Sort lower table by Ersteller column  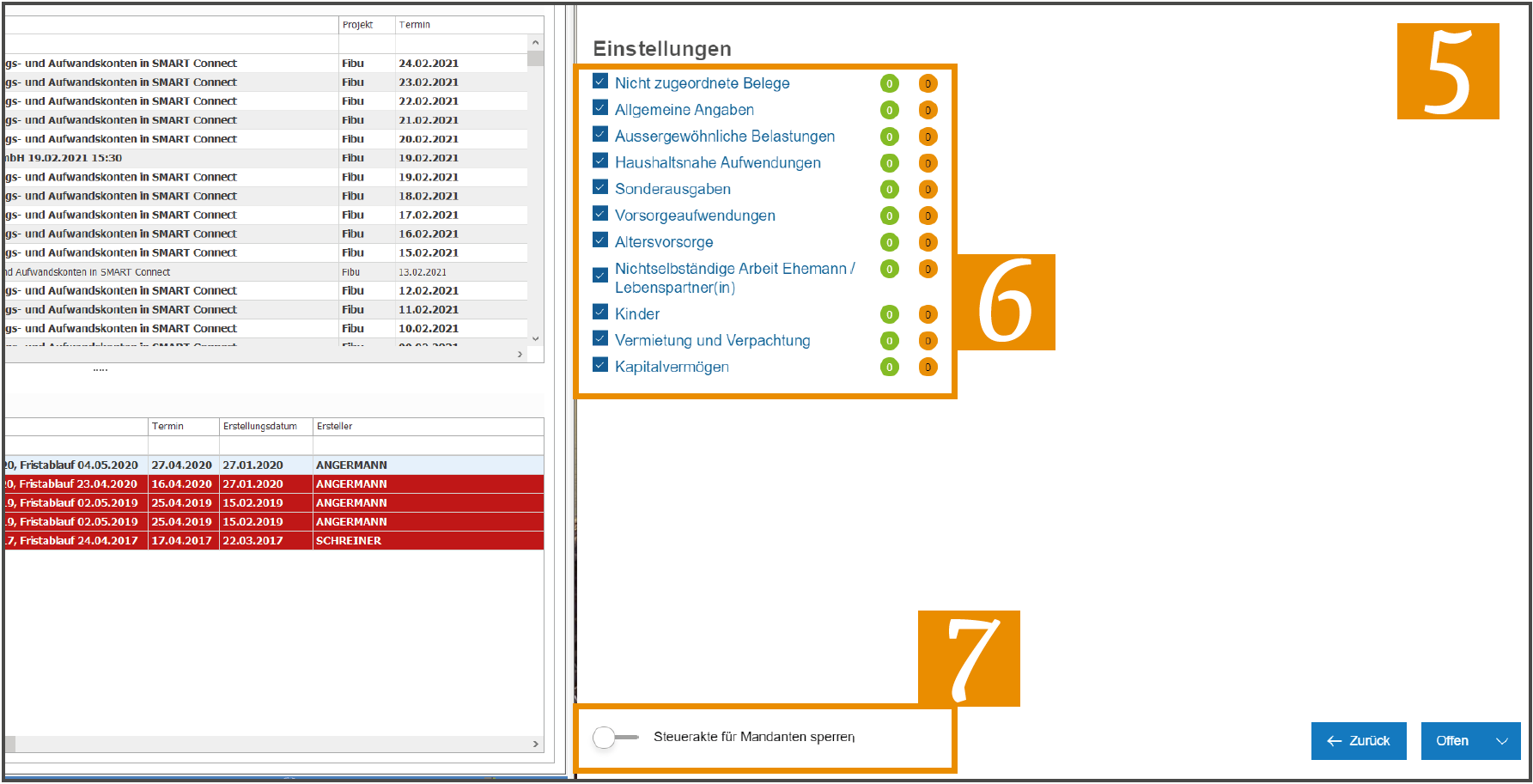coord(428,427)
